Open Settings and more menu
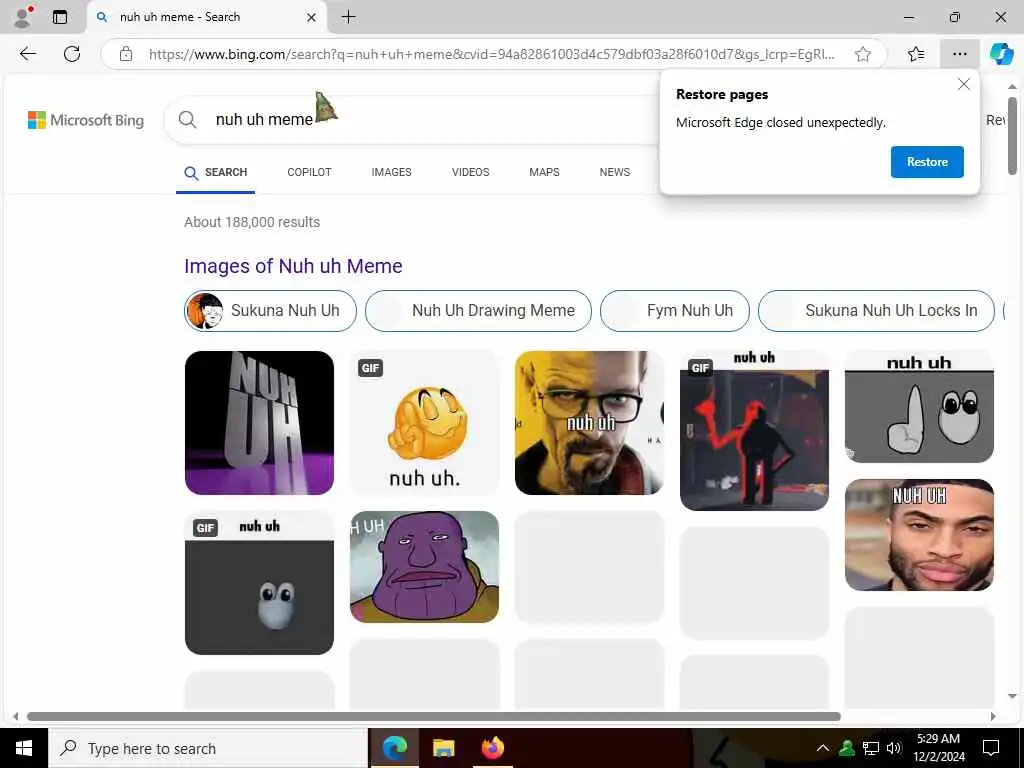This screenshot has height=768, width=1024. (x=959, y=54)
